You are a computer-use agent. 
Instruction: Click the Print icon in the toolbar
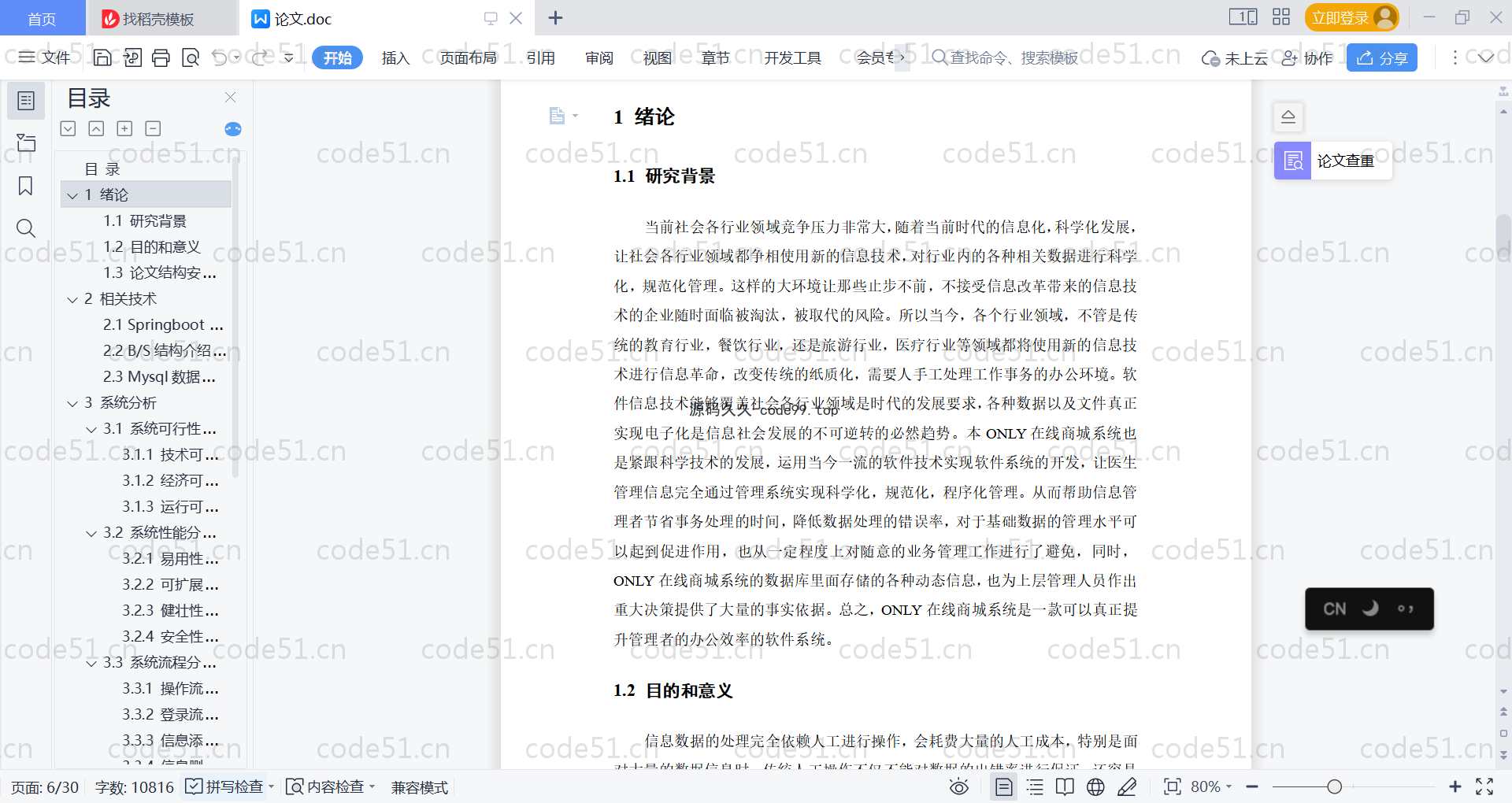[161, 57]
